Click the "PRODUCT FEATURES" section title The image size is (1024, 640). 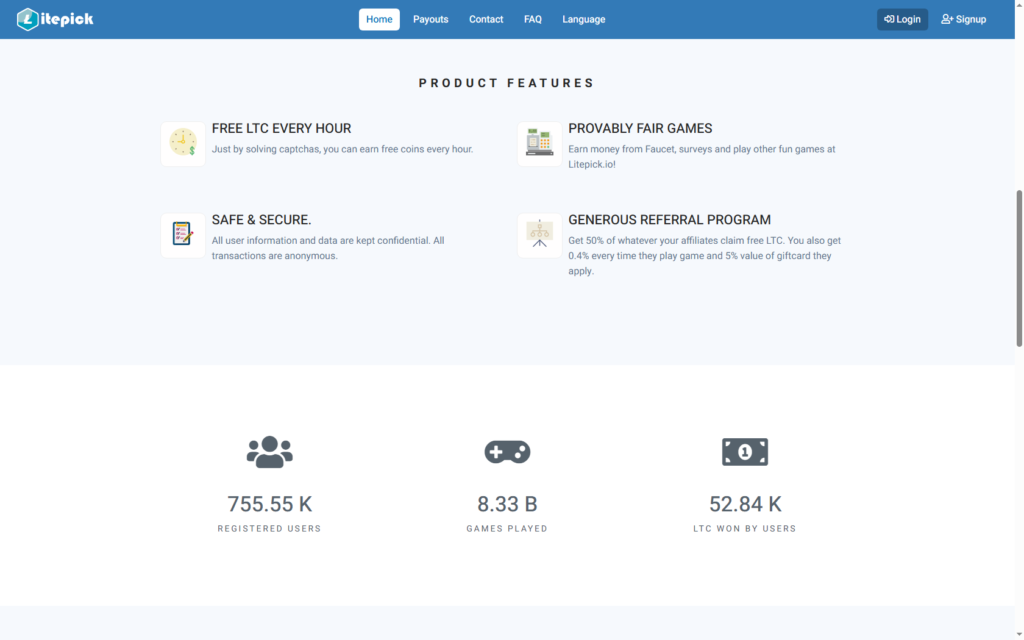(507, 83)
